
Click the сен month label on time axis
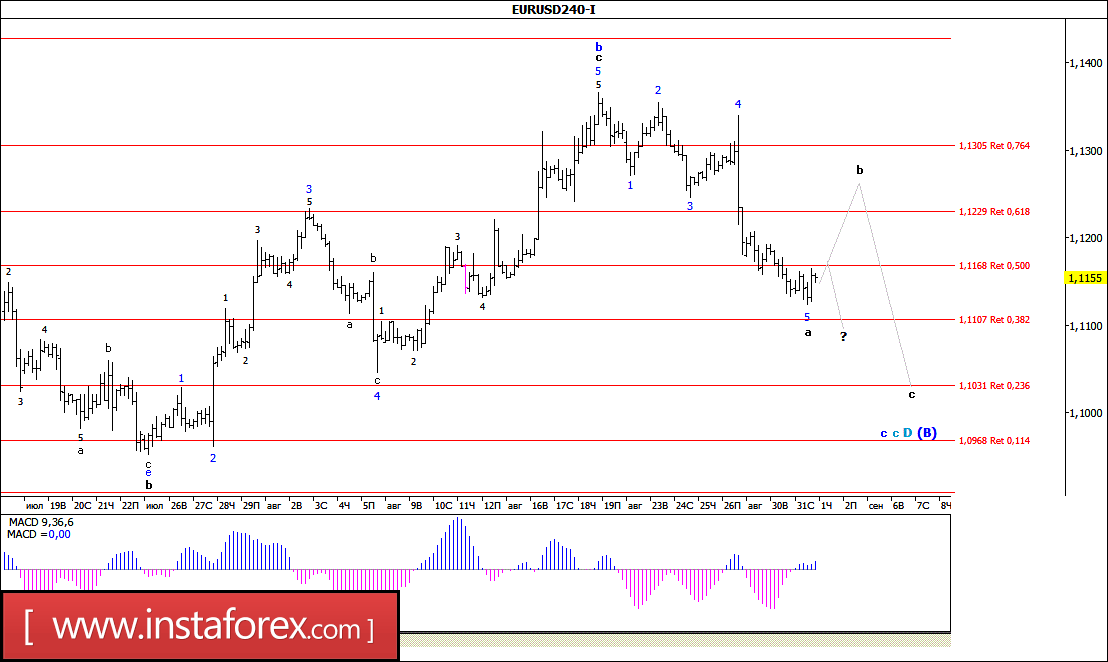click(876, 506)
